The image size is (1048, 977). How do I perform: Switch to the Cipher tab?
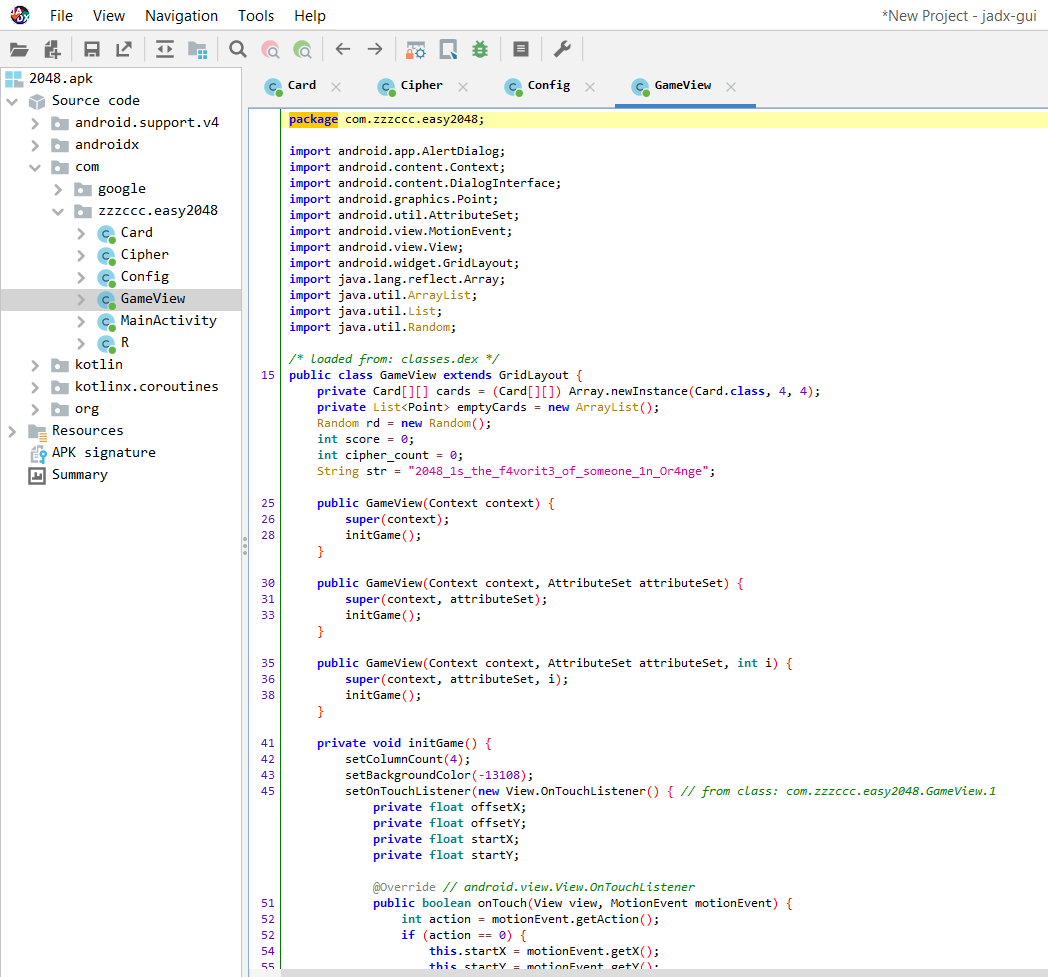pos(421,86)
